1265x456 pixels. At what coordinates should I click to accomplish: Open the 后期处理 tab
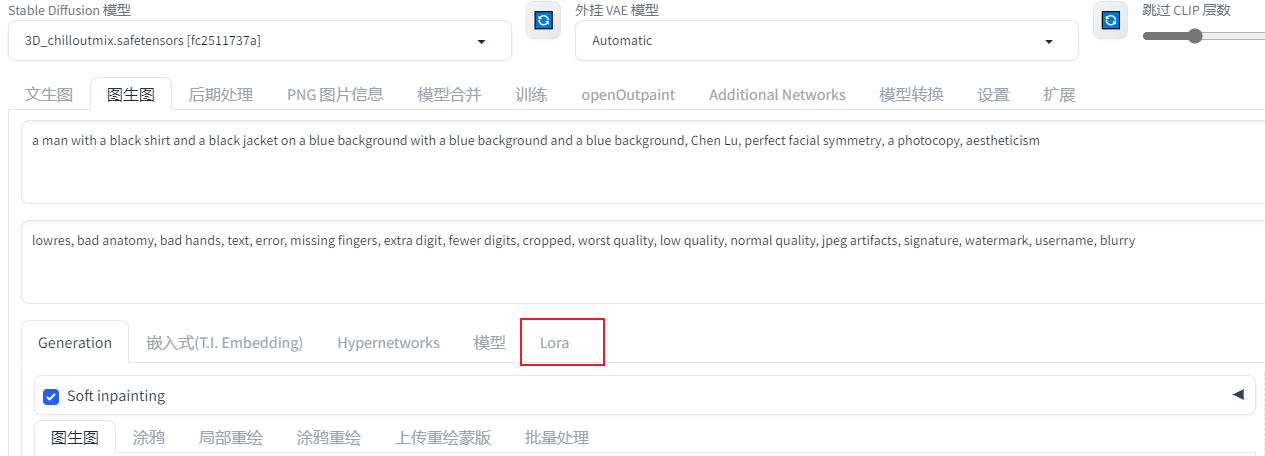pyautogui.click(x=221, y=95)
